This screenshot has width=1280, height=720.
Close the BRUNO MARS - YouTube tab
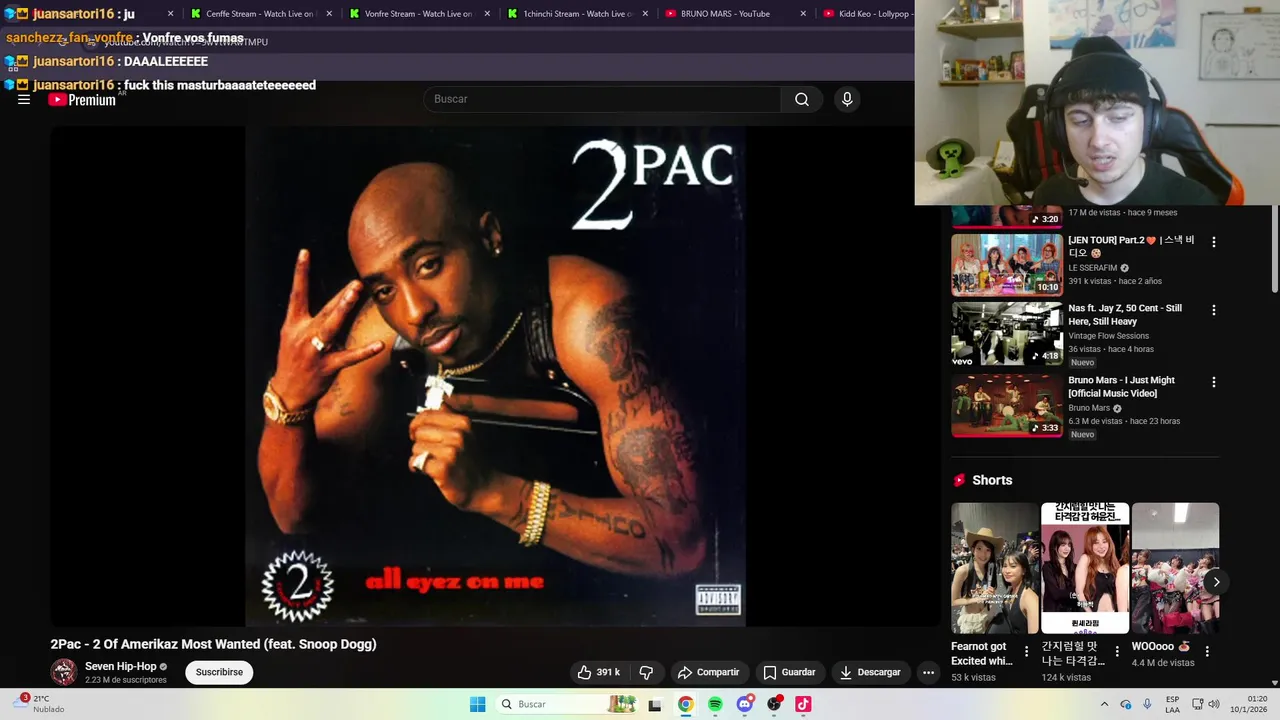[x=803, y=14]
